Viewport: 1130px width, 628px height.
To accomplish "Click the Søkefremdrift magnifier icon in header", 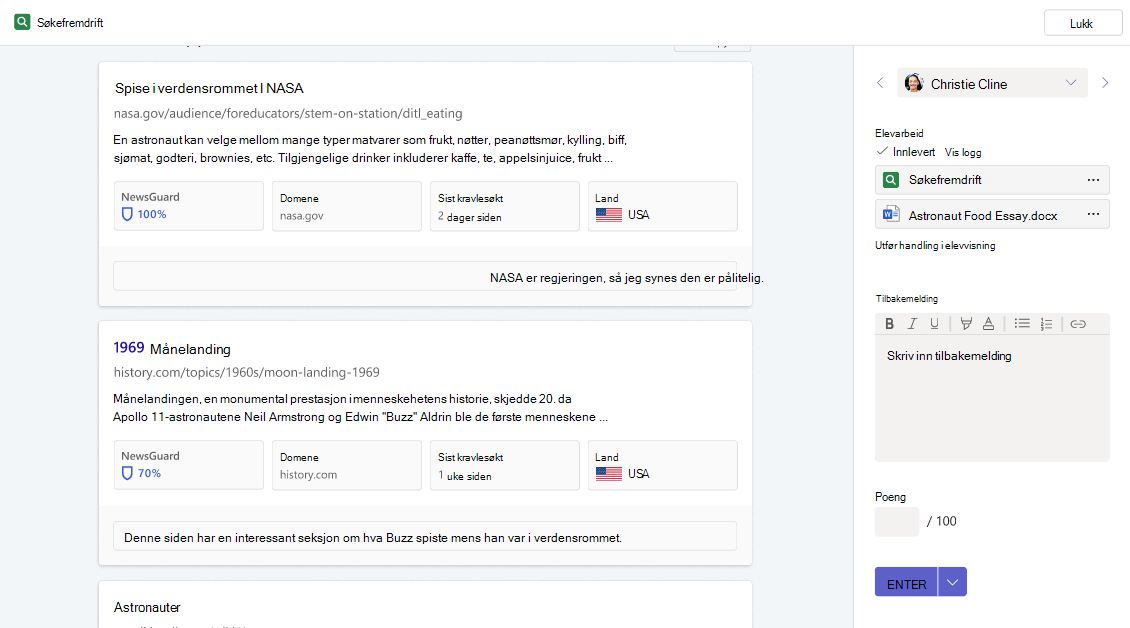I will 22,22.
